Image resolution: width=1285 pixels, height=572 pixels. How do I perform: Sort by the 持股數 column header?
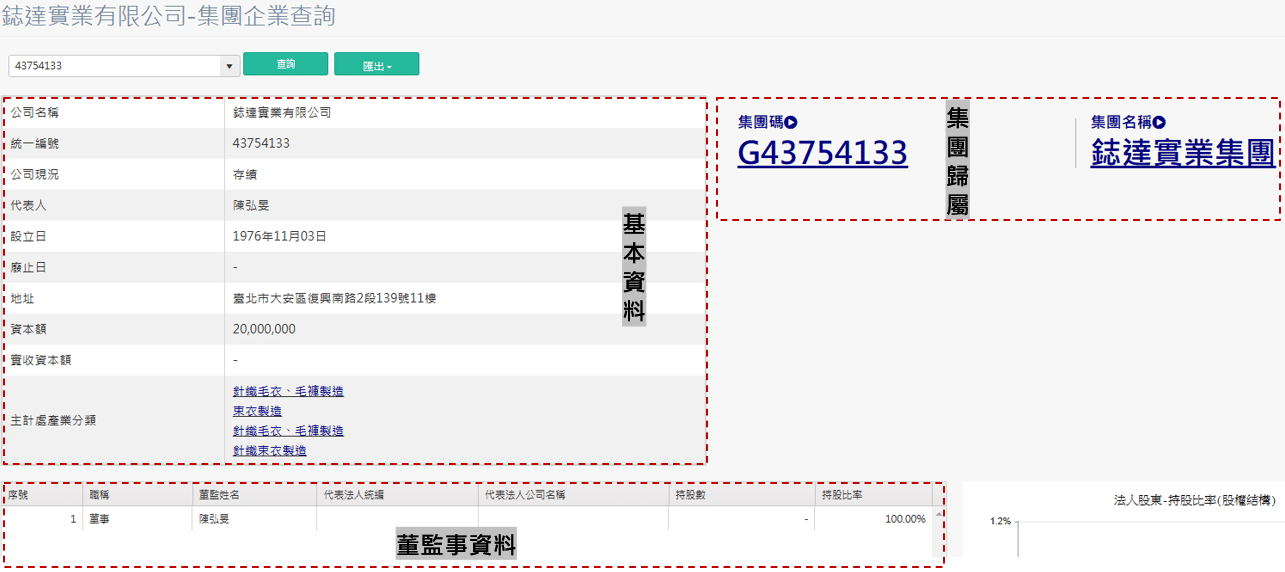pyautogui.click(x=741, y=495)
